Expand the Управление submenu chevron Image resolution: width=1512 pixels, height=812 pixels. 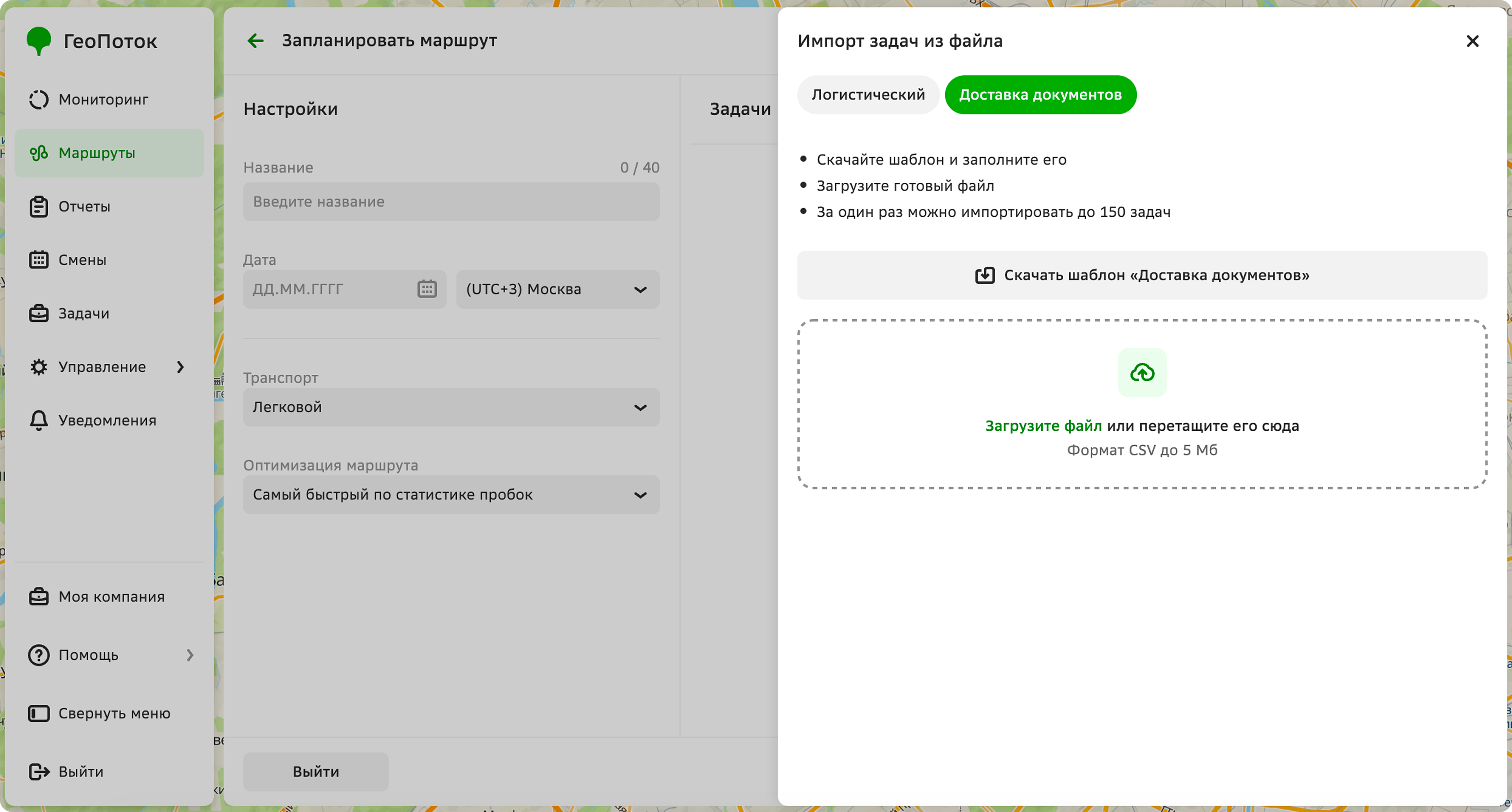pyautogui.click(x=181, y=367)
